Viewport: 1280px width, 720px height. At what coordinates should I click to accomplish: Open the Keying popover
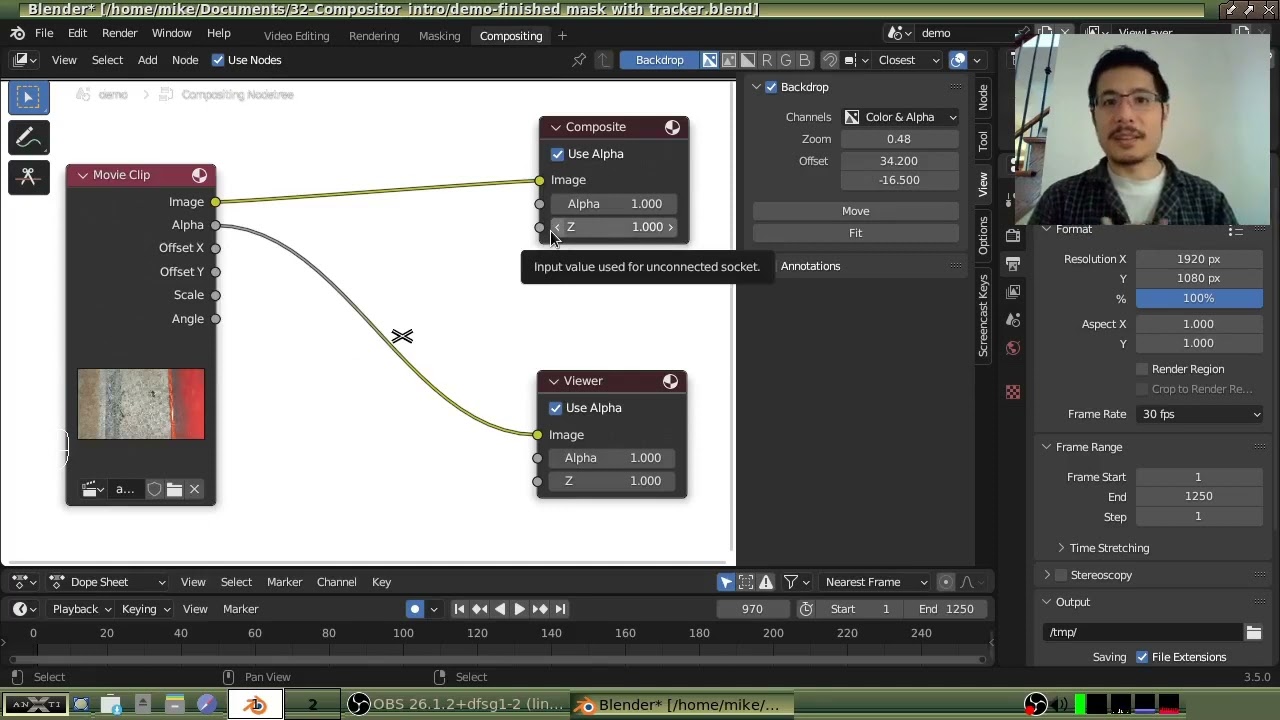(x=145, y=609)
